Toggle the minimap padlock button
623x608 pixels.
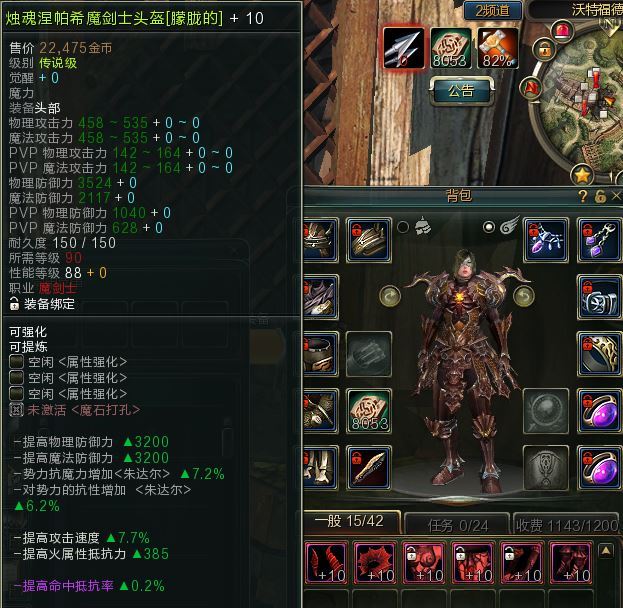coord(545,50)
